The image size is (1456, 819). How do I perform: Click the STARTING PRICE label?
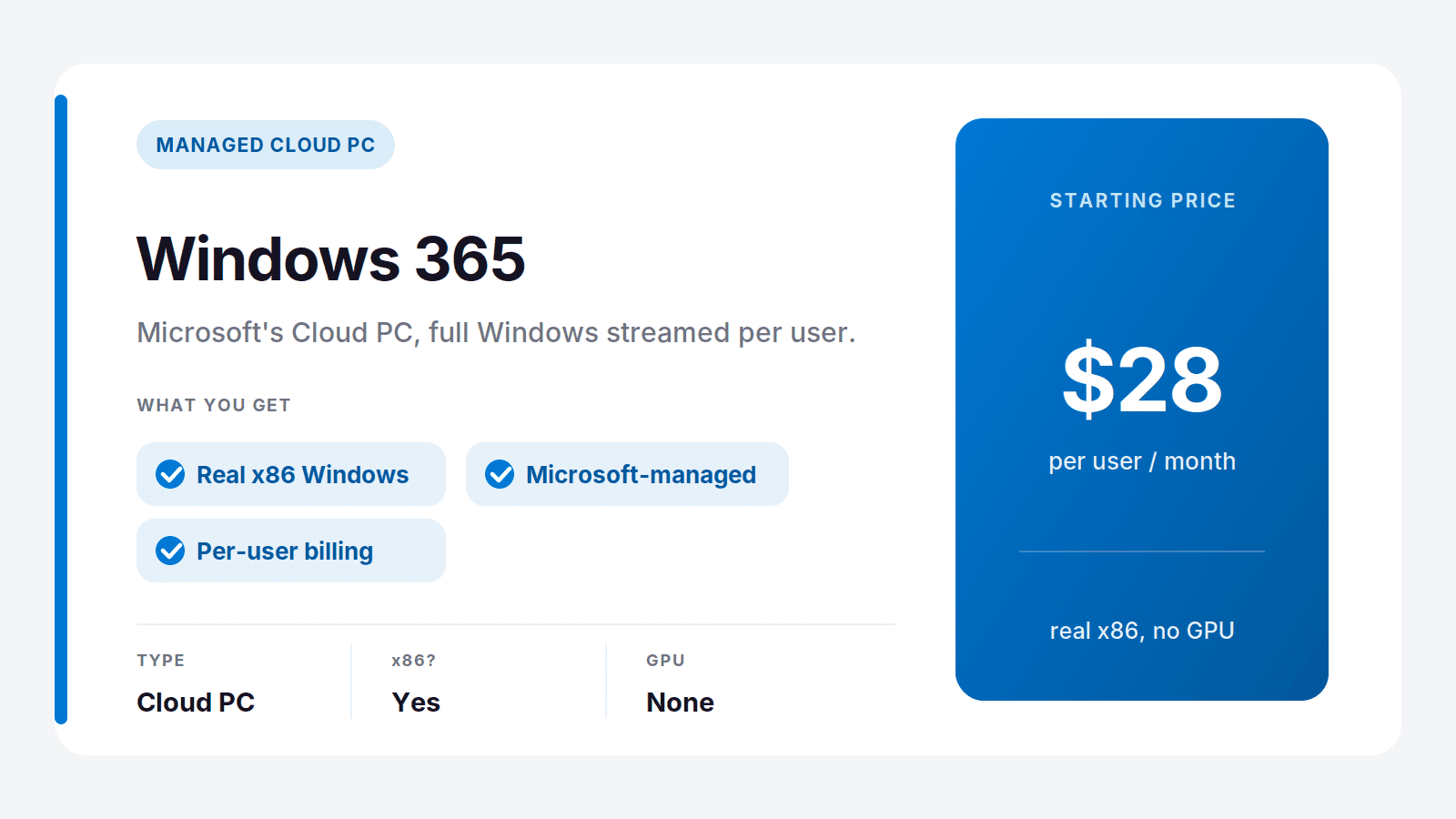tap(1143, 201)
